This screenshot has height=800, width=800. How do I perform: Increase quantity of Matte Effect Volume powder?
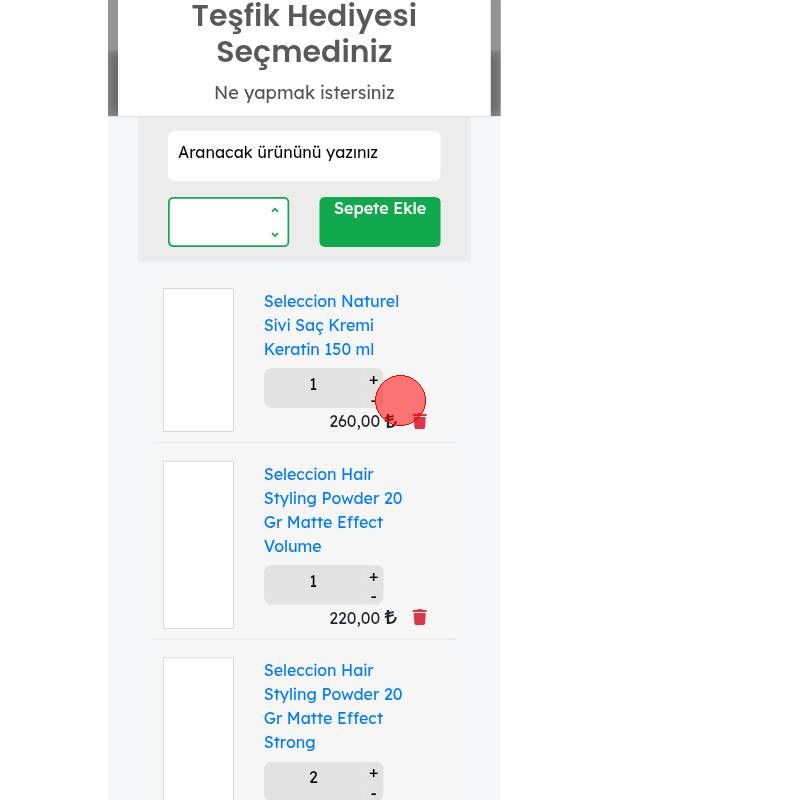(374, 577)
